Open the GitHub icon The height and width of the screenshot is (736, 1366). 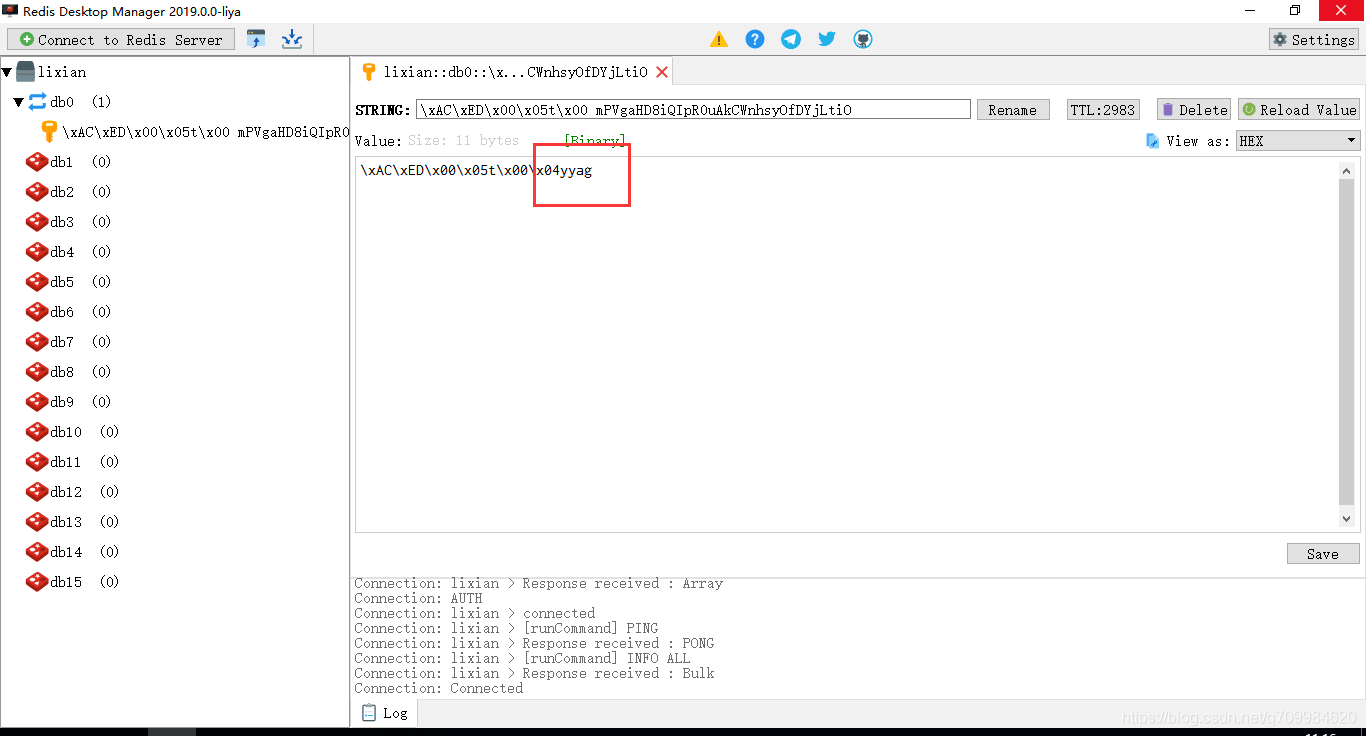(863, 39)
